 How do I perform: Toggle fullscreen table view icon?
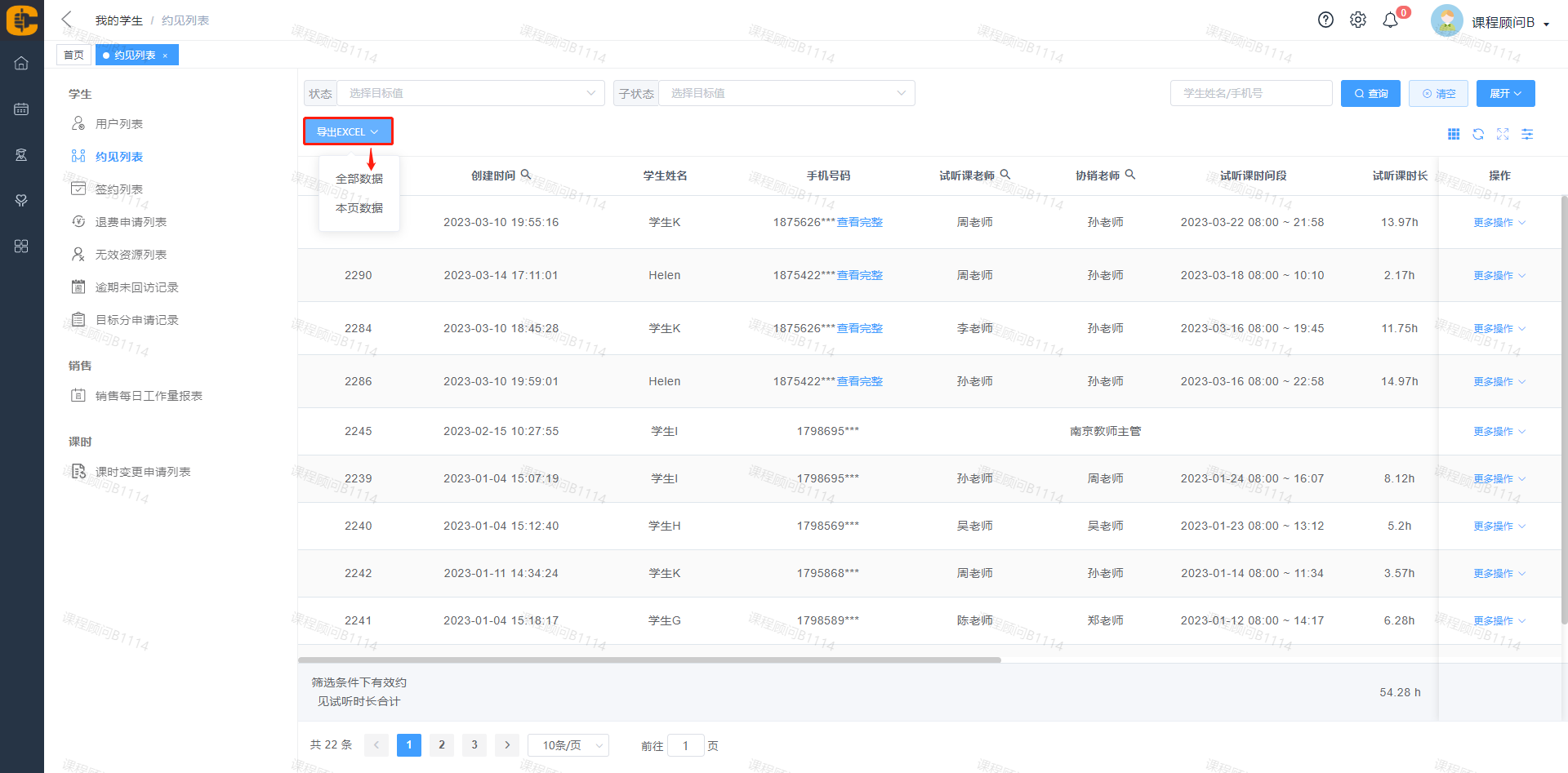point(1503,134)
